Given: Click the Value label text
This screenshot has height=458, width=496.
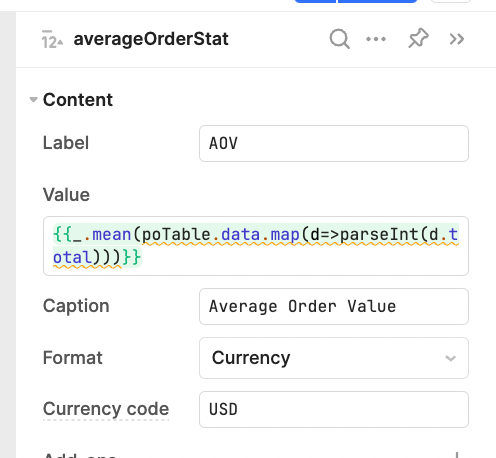Looking at the screenshot, I should [x=66, y=195].
